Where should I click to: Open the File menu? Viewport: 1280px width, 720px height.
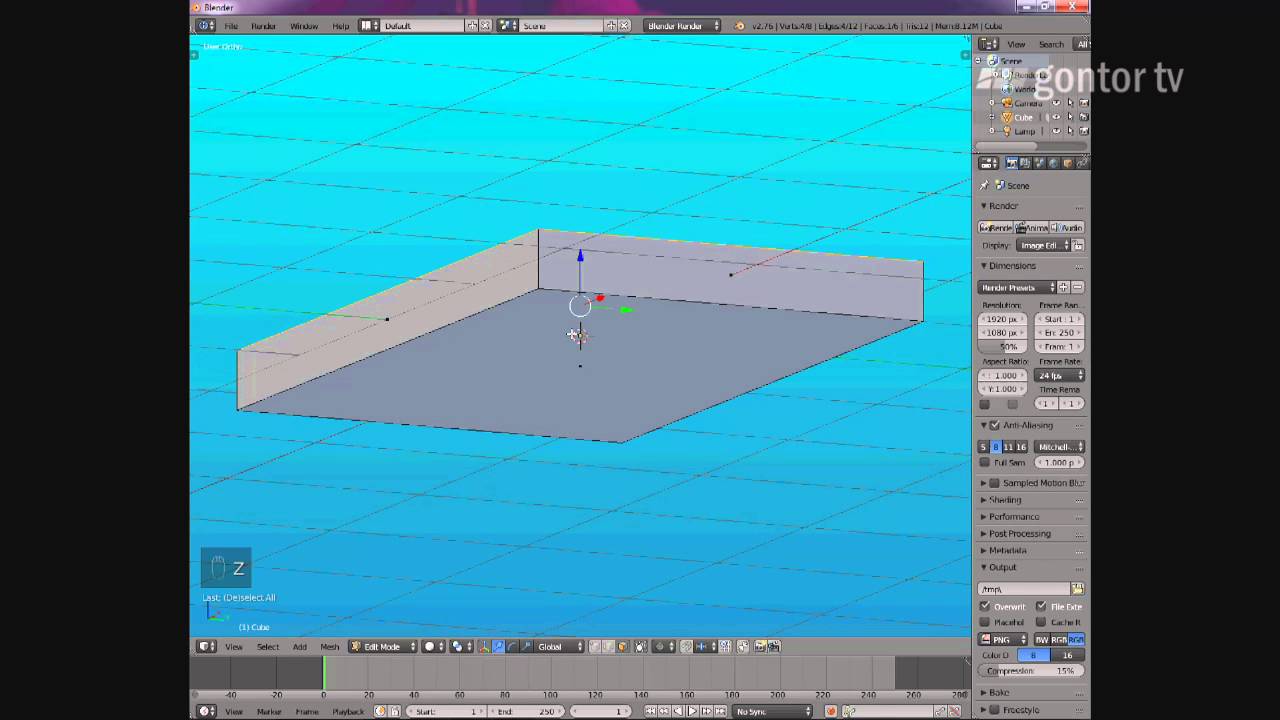point(231,25)
